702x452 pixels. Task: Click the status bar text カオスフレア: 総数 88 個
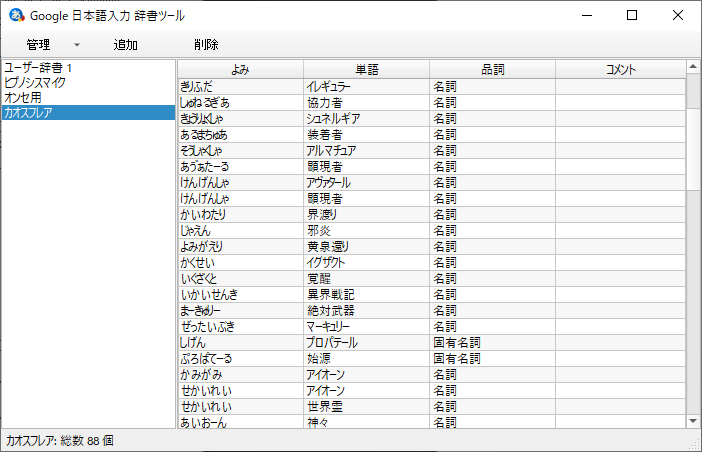(60, 441)
